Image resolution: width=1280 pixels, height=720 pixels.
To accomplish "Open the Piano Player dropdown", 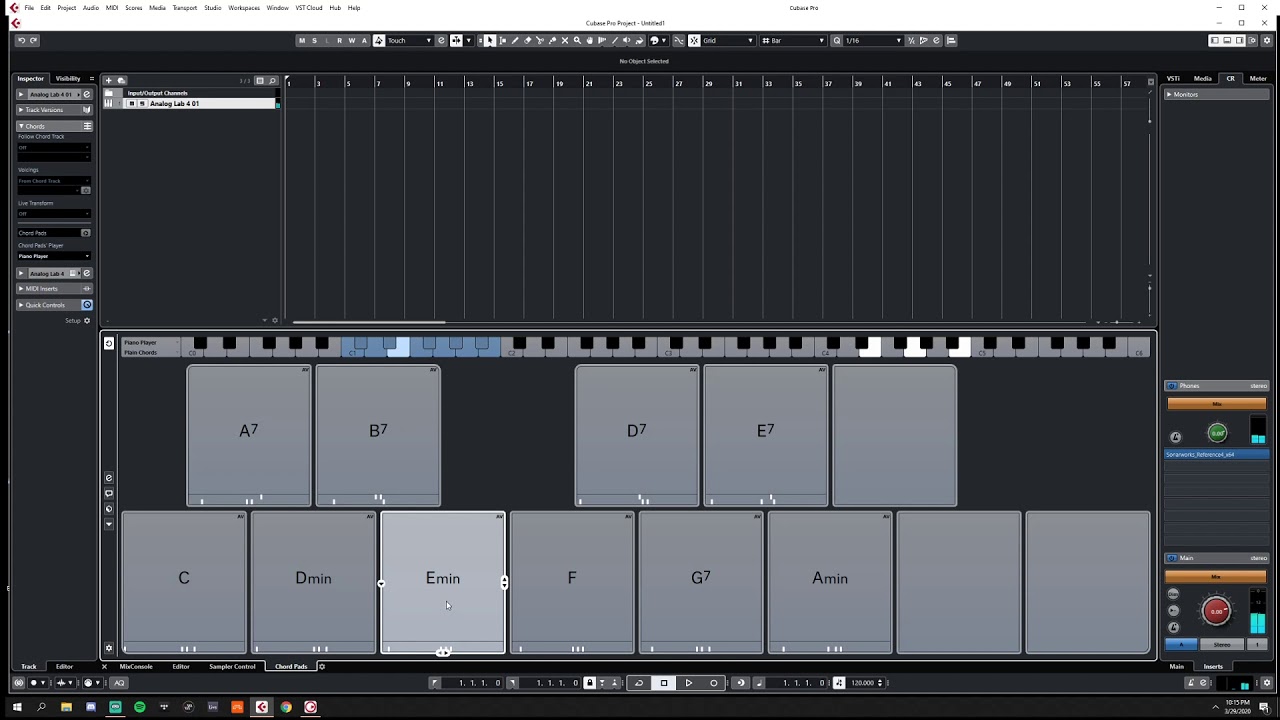I will coord(54,256).
